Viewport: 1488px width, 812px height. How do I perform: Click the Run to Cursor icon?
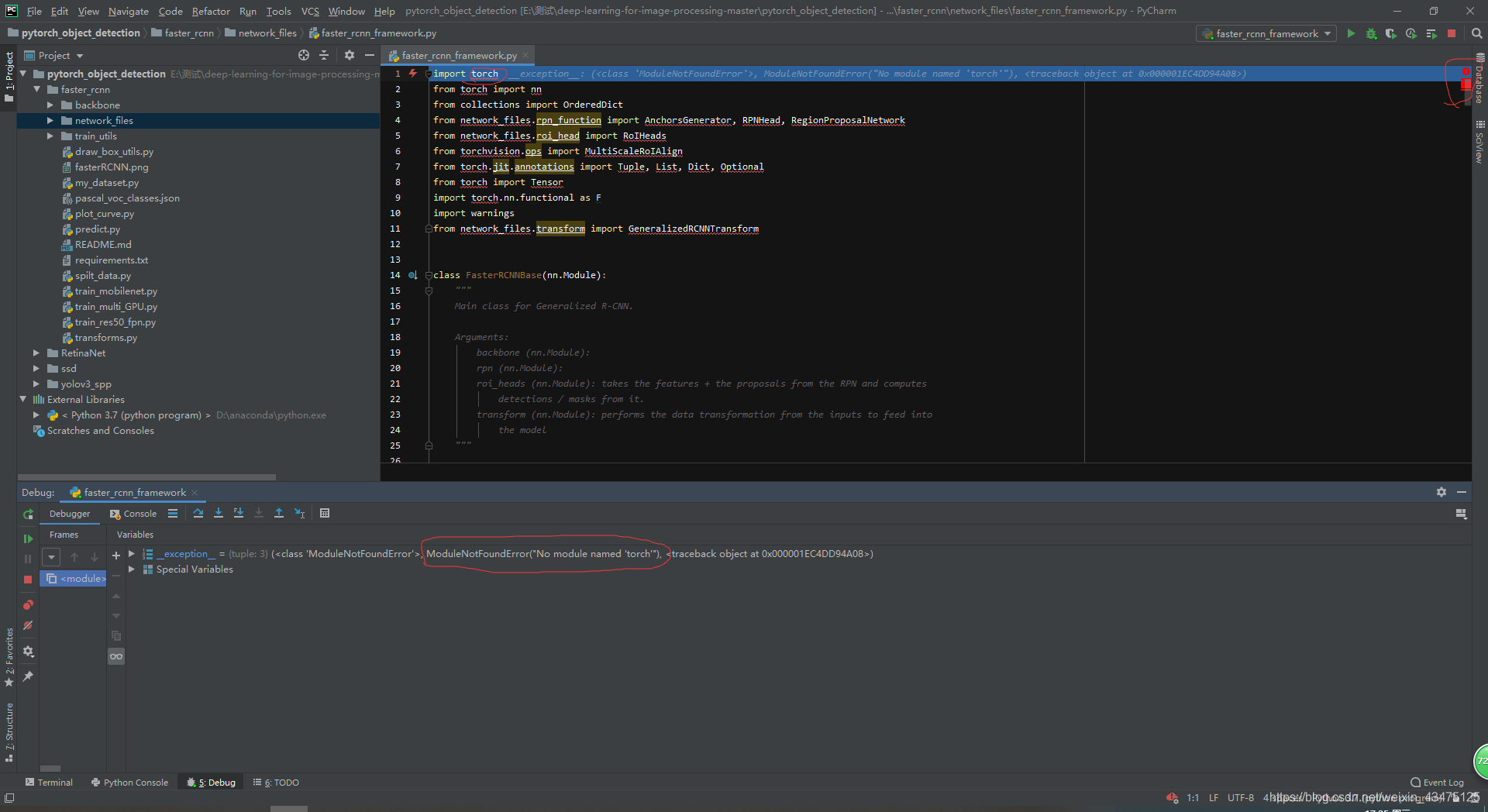coord(300,513)
